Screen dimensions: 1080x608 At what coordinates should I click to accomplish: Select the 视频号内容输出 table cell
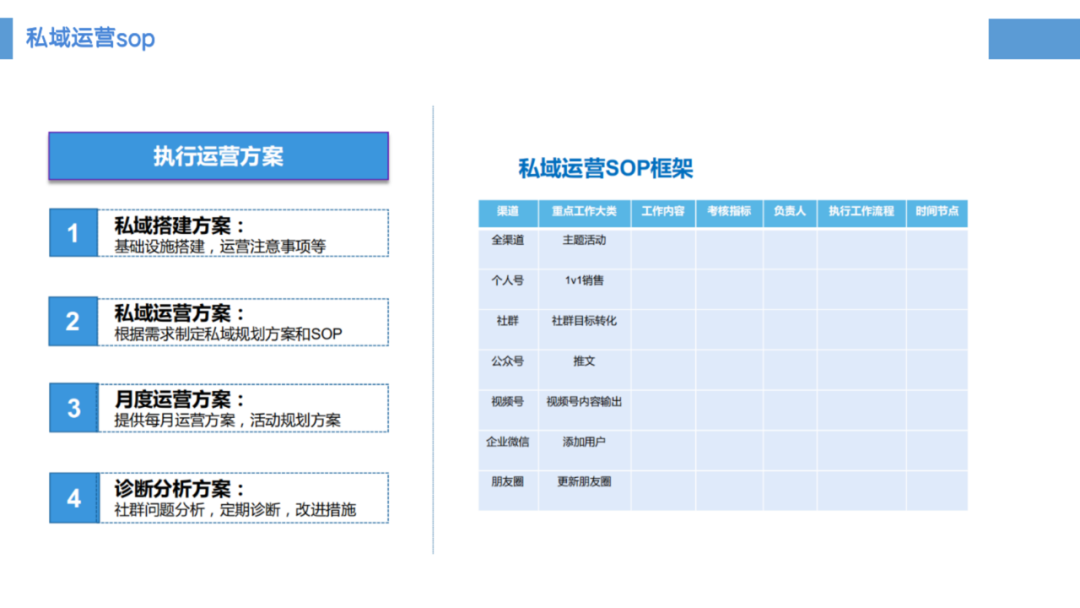point(584,410)
